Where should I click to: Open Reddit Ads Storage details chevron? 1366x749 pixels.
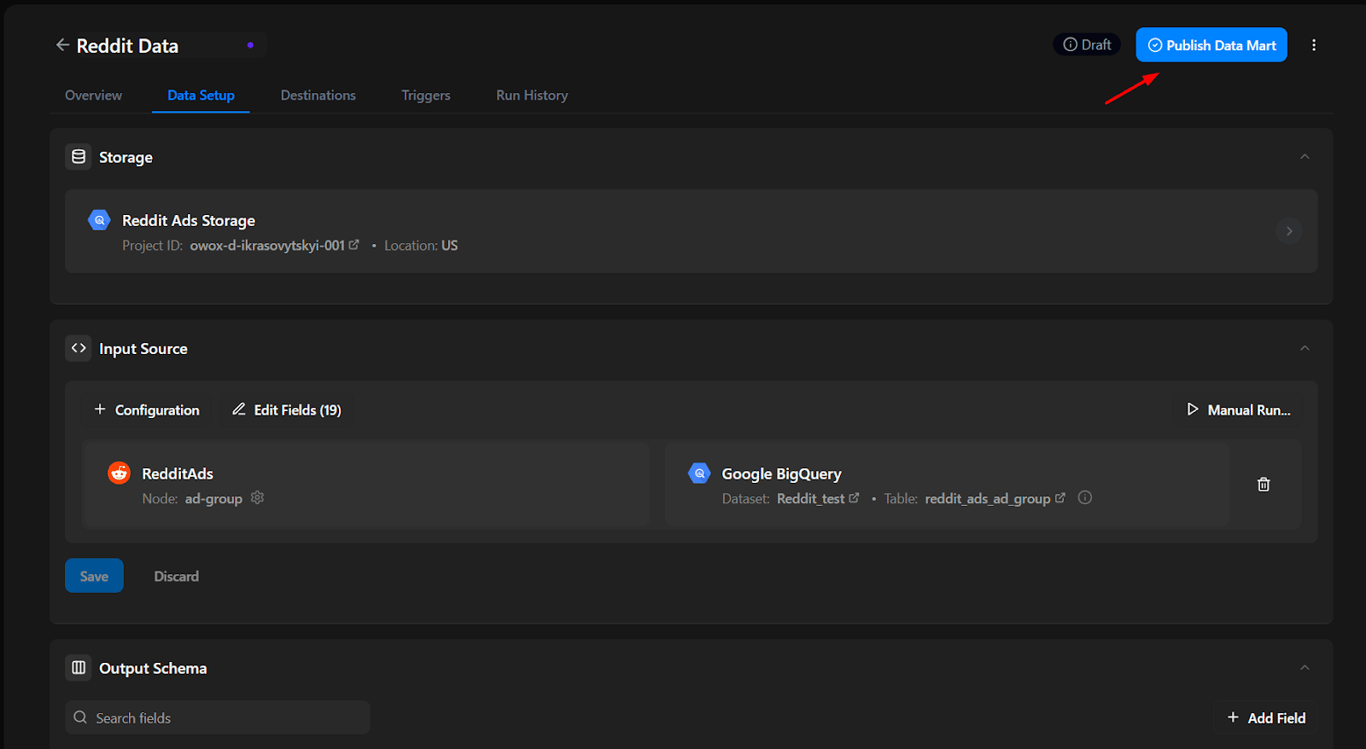click(1289, 231)
